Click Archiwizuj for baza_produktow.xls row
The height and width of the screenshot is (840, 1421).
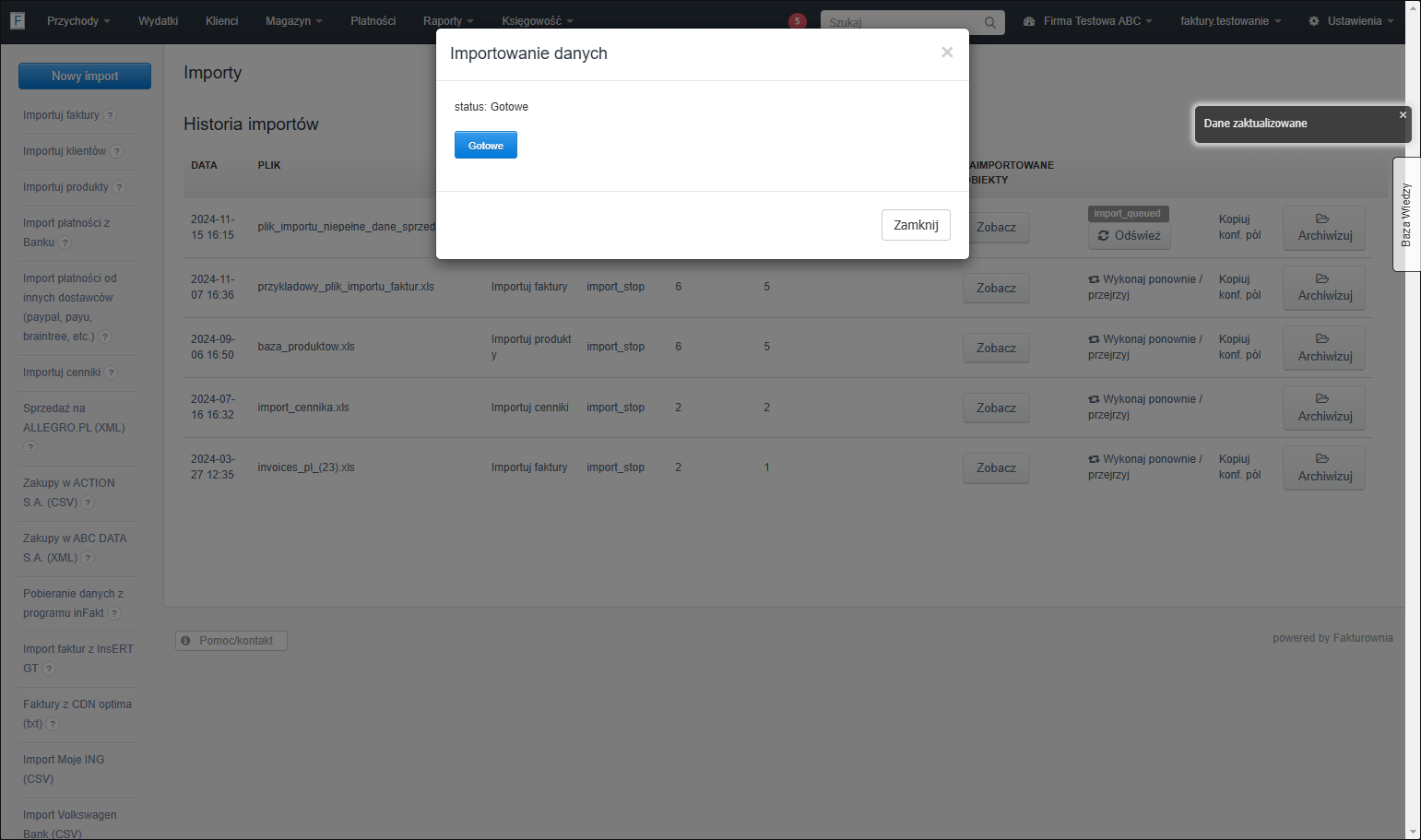tap(1324, 348)
